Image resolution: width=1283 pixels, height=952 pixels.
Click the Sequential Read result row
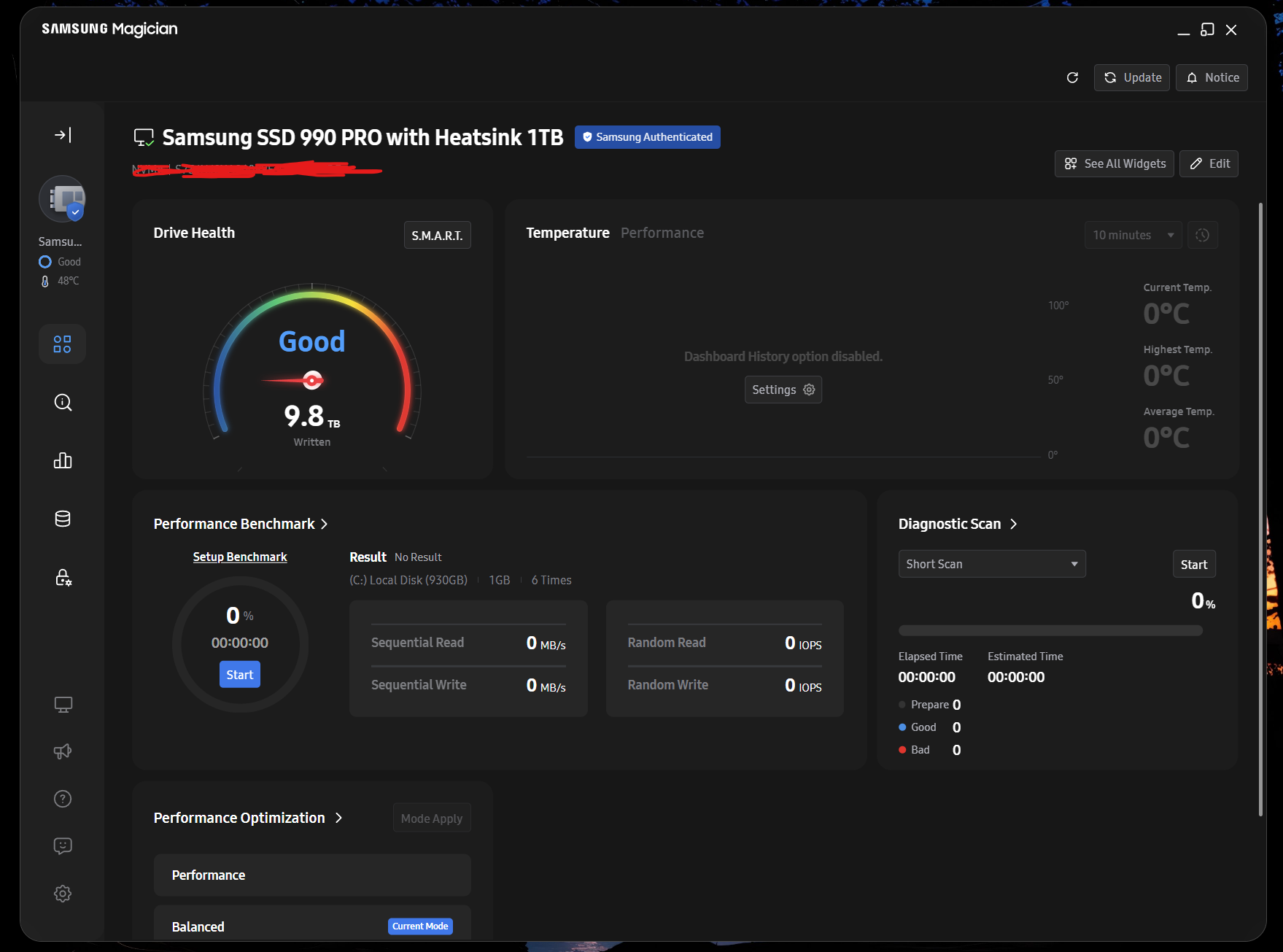pos(468,643)
